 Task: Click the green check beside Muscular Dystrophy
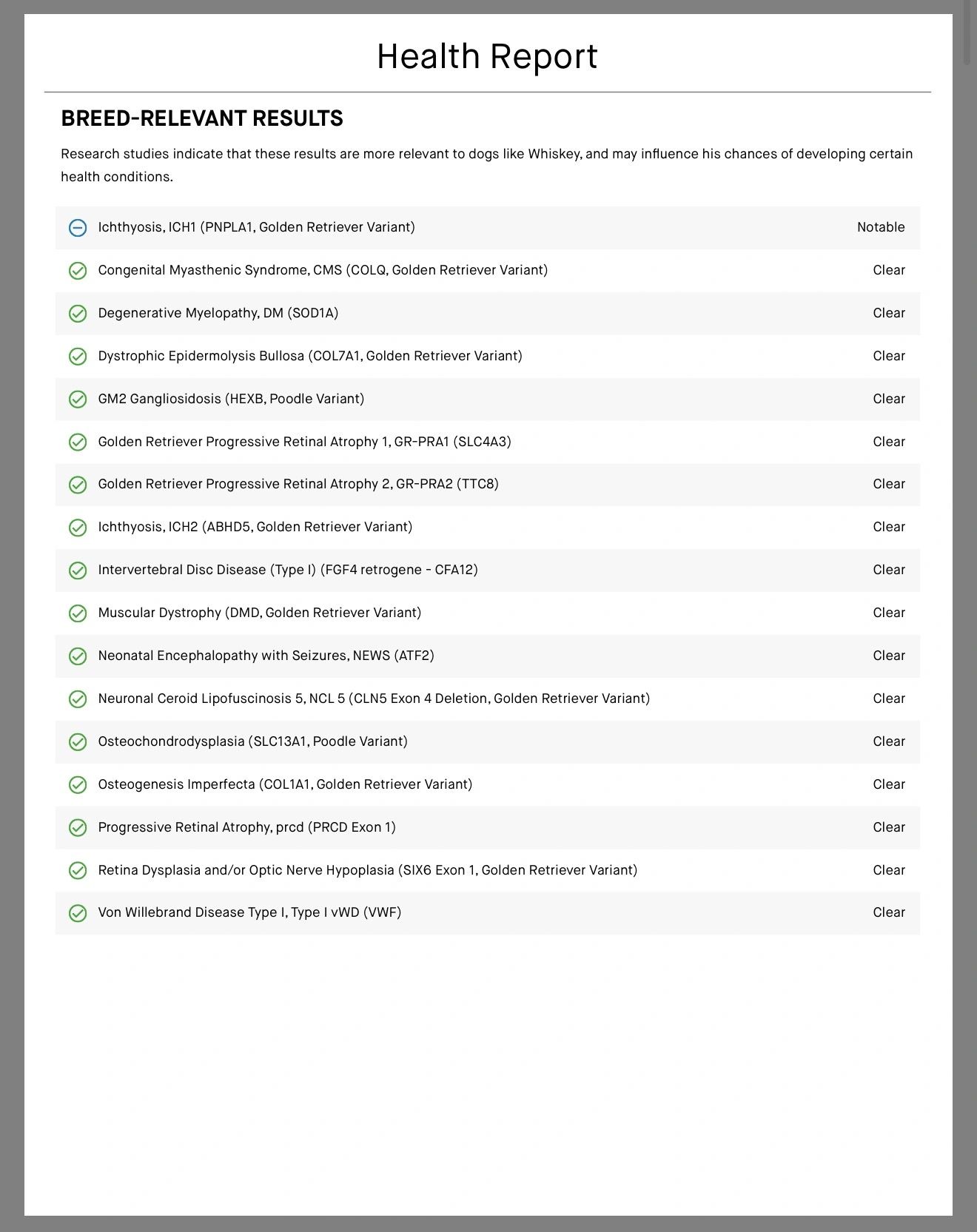coord(78,613)
